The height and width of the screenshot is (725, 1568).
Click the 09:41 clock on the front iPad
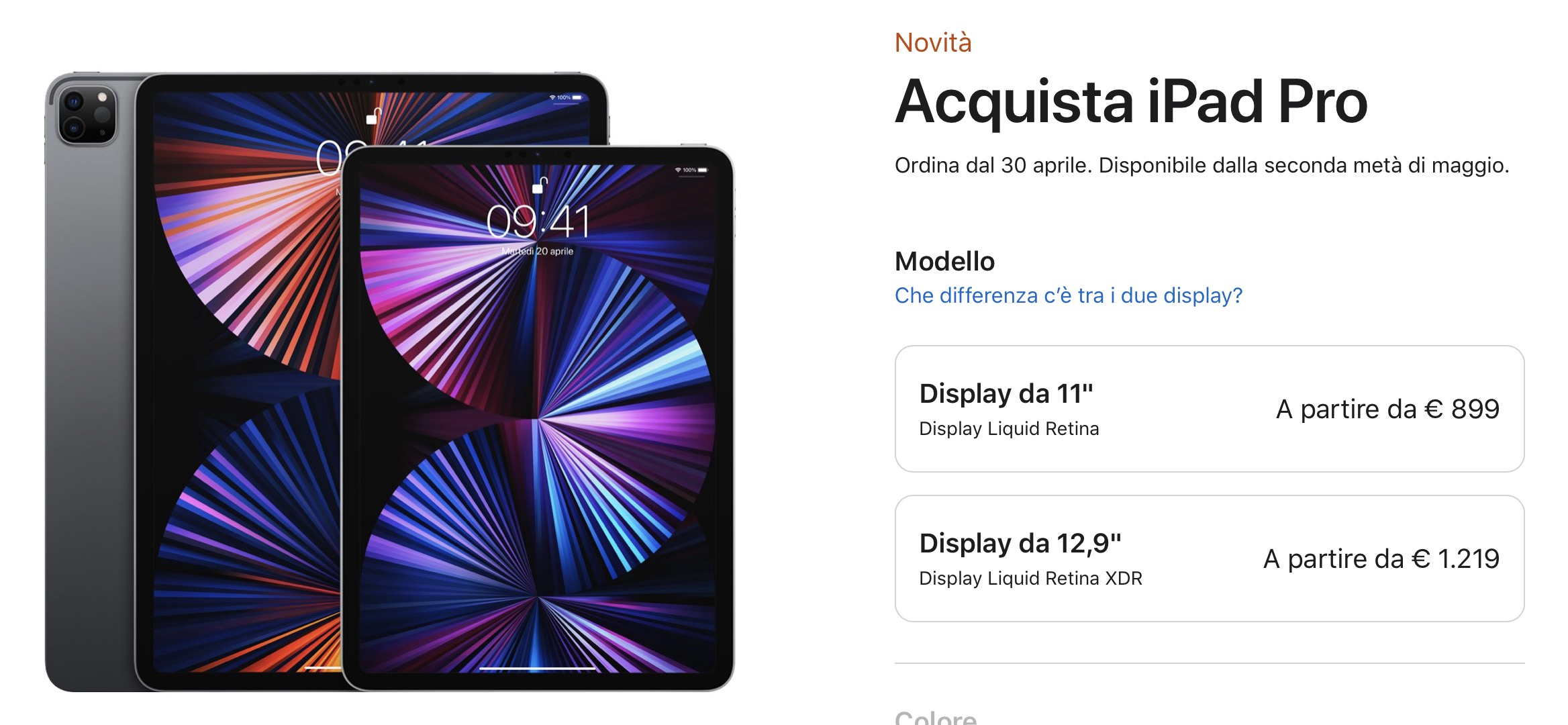(538, 222)
